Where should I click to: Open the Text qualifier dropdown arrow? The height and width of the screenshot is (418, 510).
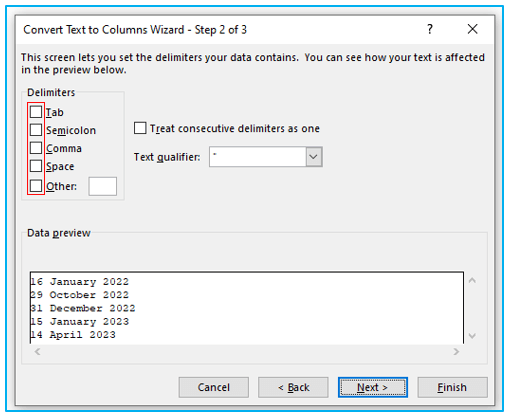(314, 156)
